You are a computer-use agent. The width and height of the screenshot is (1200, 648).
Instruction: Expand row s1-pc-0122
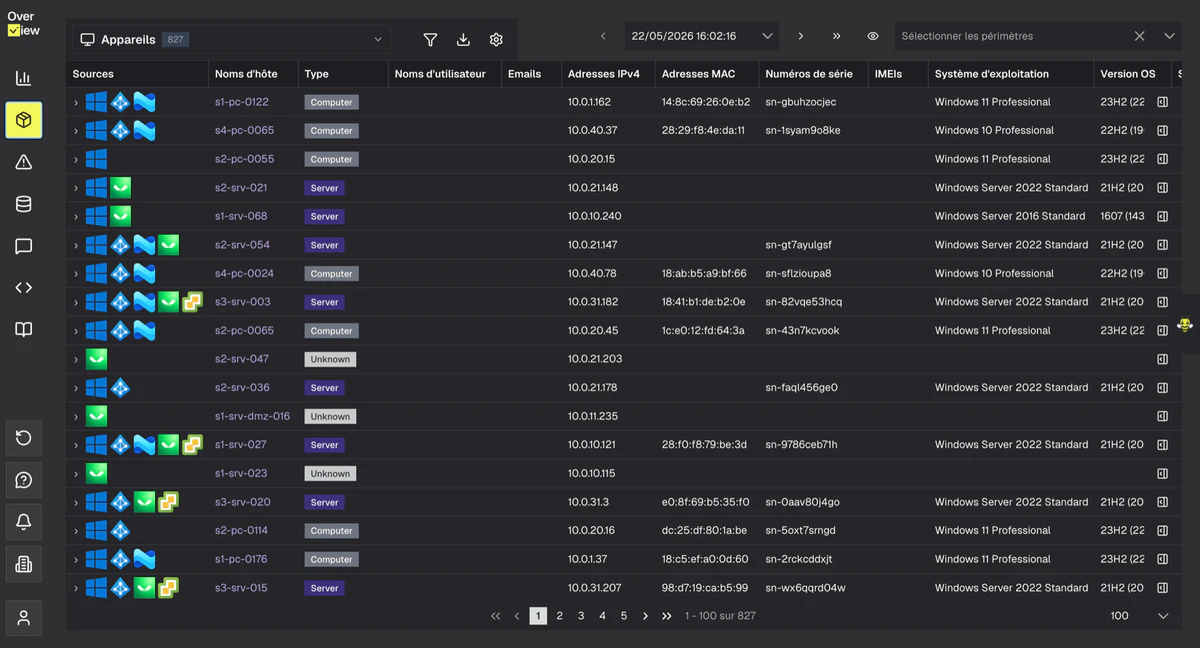point(76,102)
